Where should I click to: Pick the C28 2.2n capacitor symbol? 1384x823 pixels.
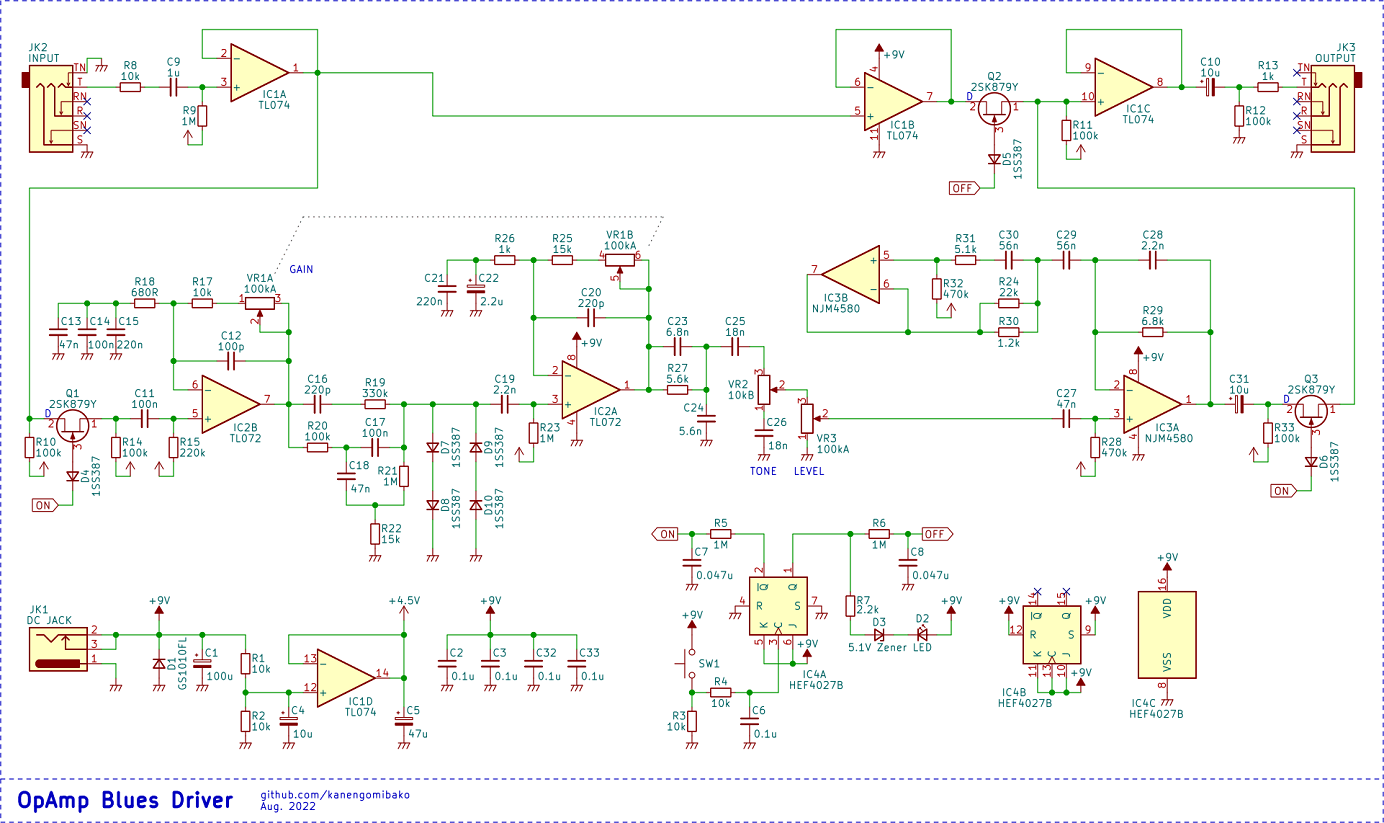point(1153,260)
